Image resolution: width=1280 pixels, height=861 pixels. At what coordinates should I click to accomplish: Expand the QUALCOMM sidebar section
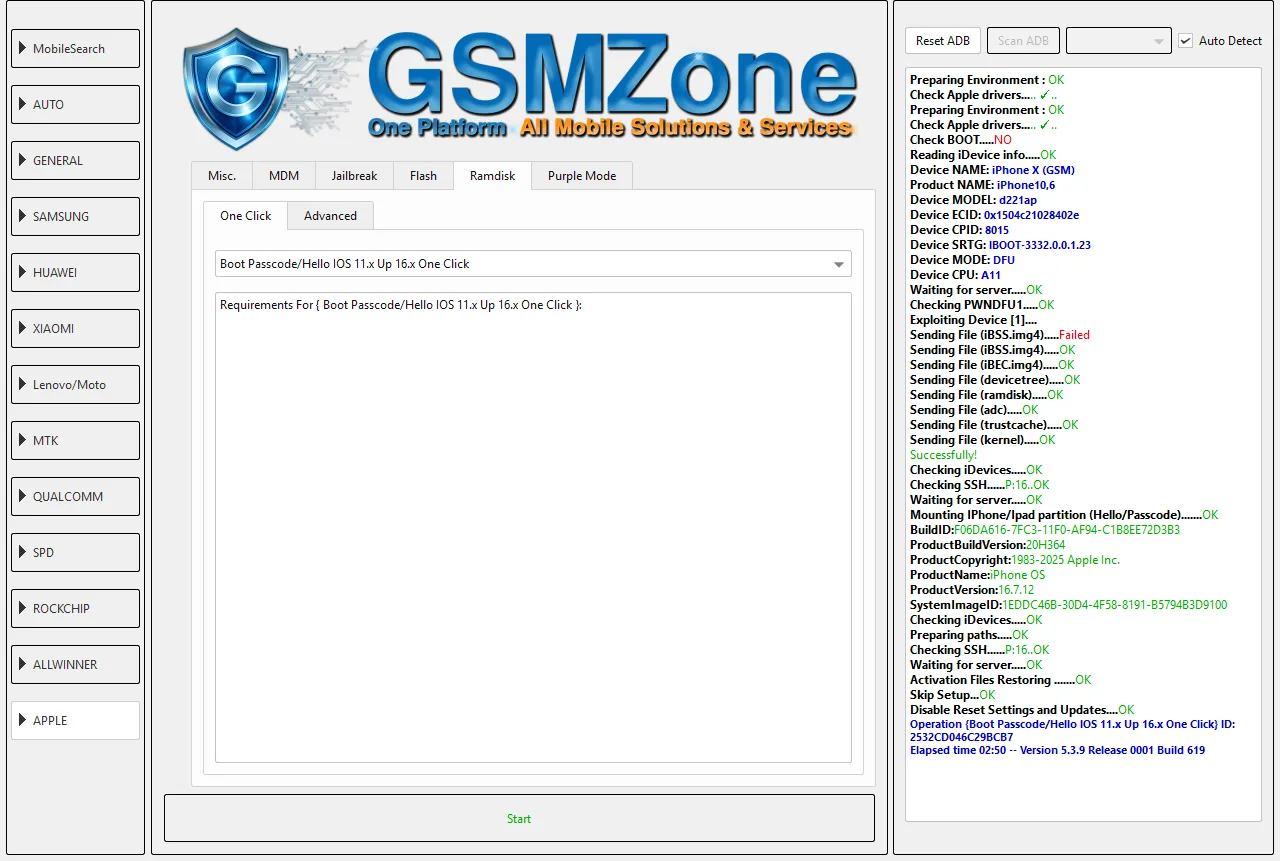click(75, 497)
